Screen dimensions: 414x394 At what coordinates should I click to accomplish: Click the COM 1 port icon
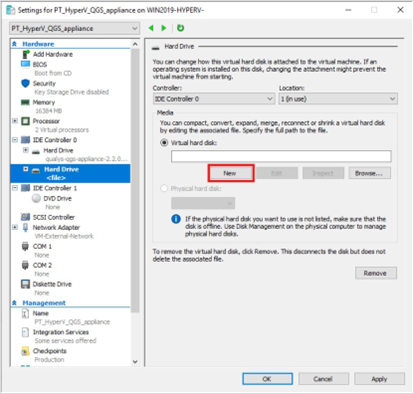click(x=25, y=246)
